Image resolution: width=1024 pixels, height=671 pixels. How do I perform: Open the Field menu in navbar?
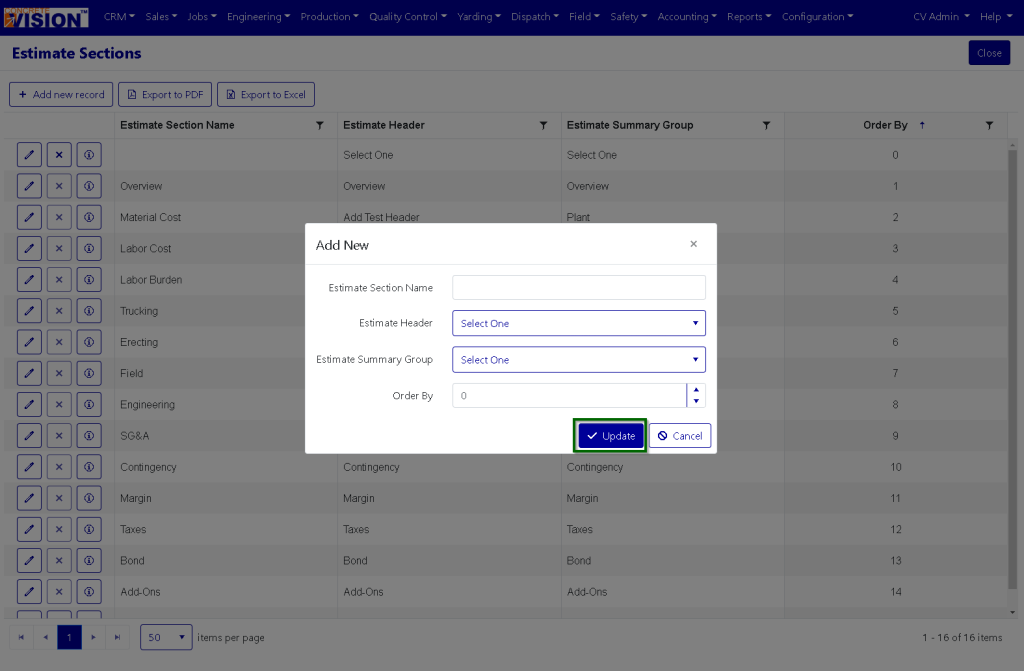coord(584,16)
